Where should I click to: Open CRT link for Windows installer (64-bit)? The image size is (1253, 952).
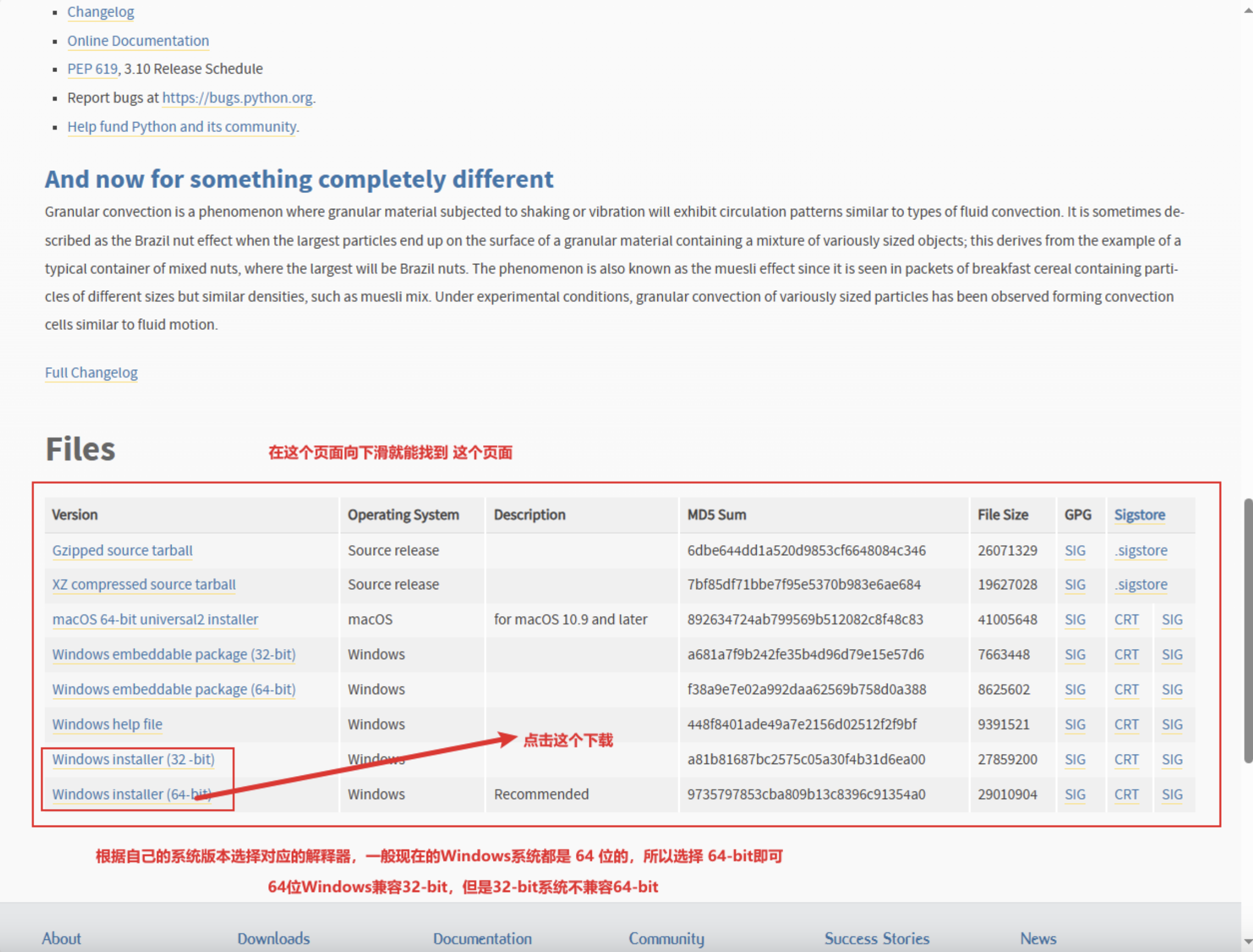tap(1126, 794)
